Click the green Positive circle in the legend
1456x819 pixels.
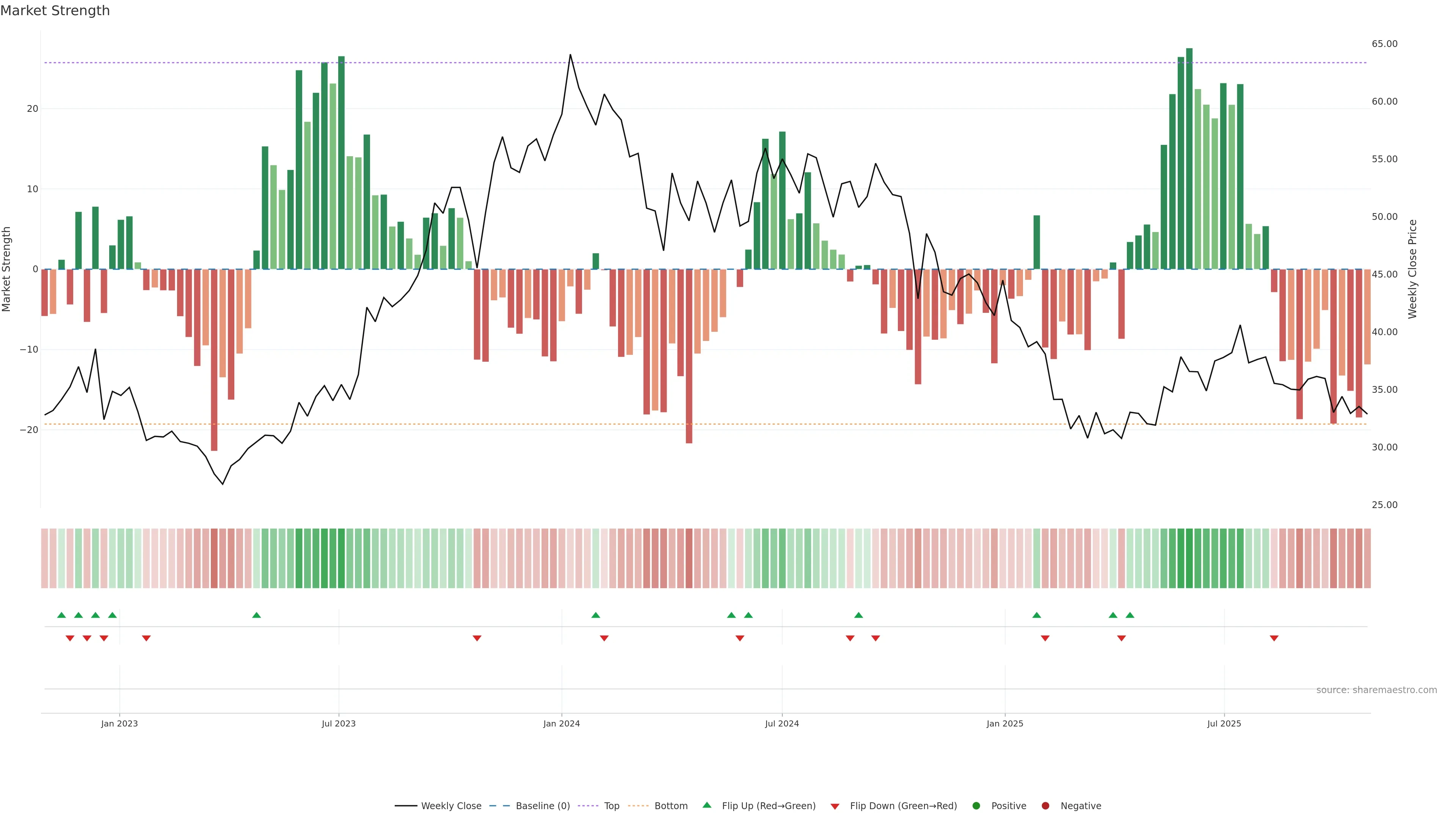pos(976,806)
